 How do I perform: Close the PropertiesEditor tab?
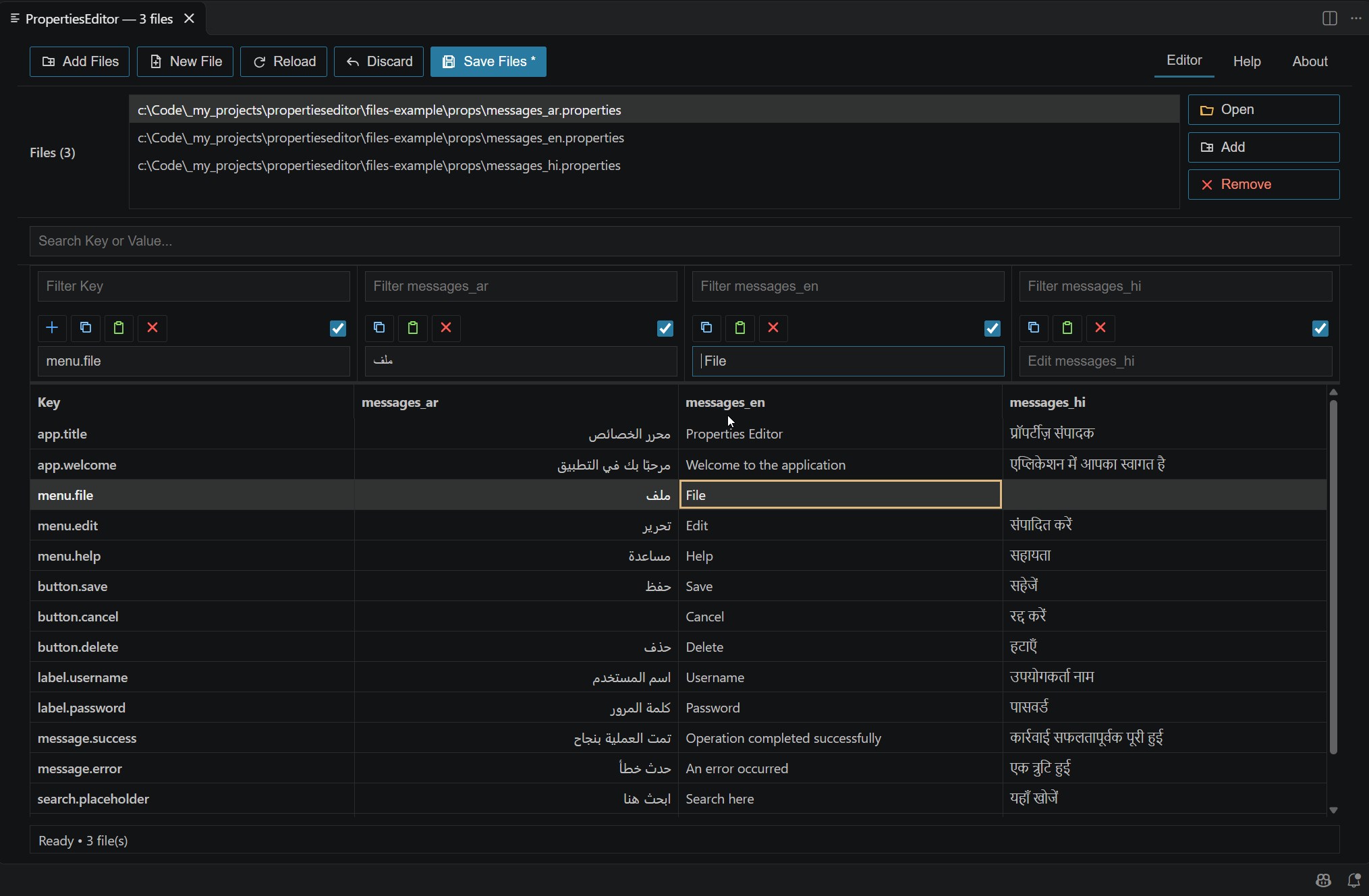tap(190, 19)
